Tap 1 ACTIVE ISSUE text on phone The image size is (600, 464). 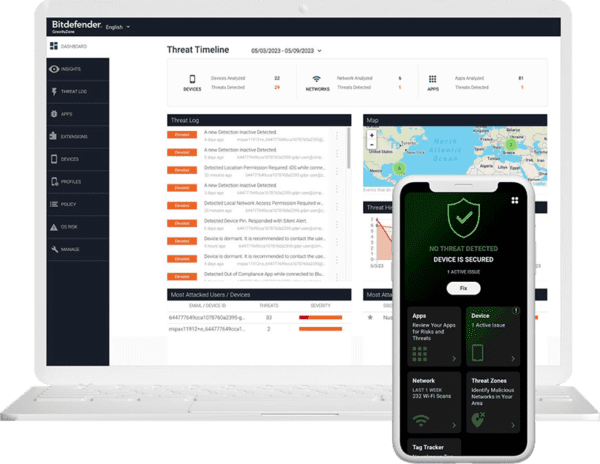[463, 272]
